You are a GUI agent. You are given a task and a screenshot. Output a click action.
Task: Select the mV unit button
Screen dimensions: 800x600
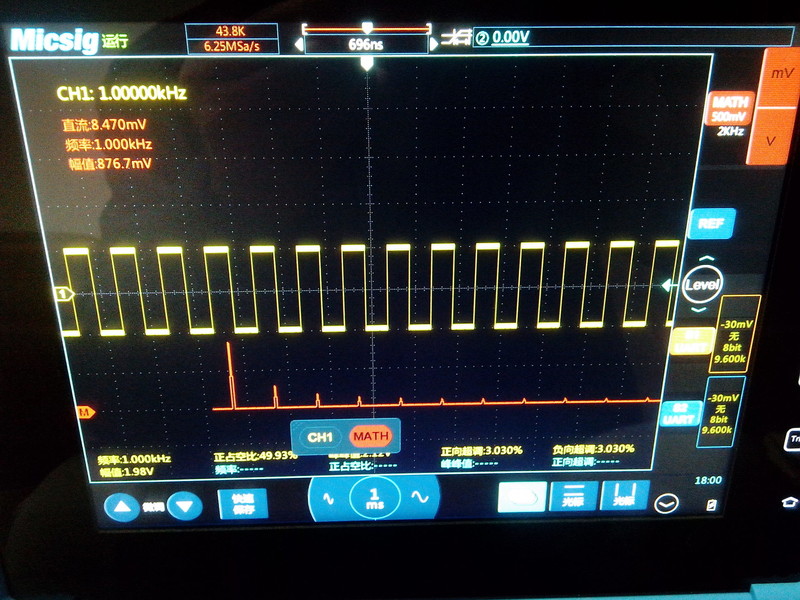point(778,75)
